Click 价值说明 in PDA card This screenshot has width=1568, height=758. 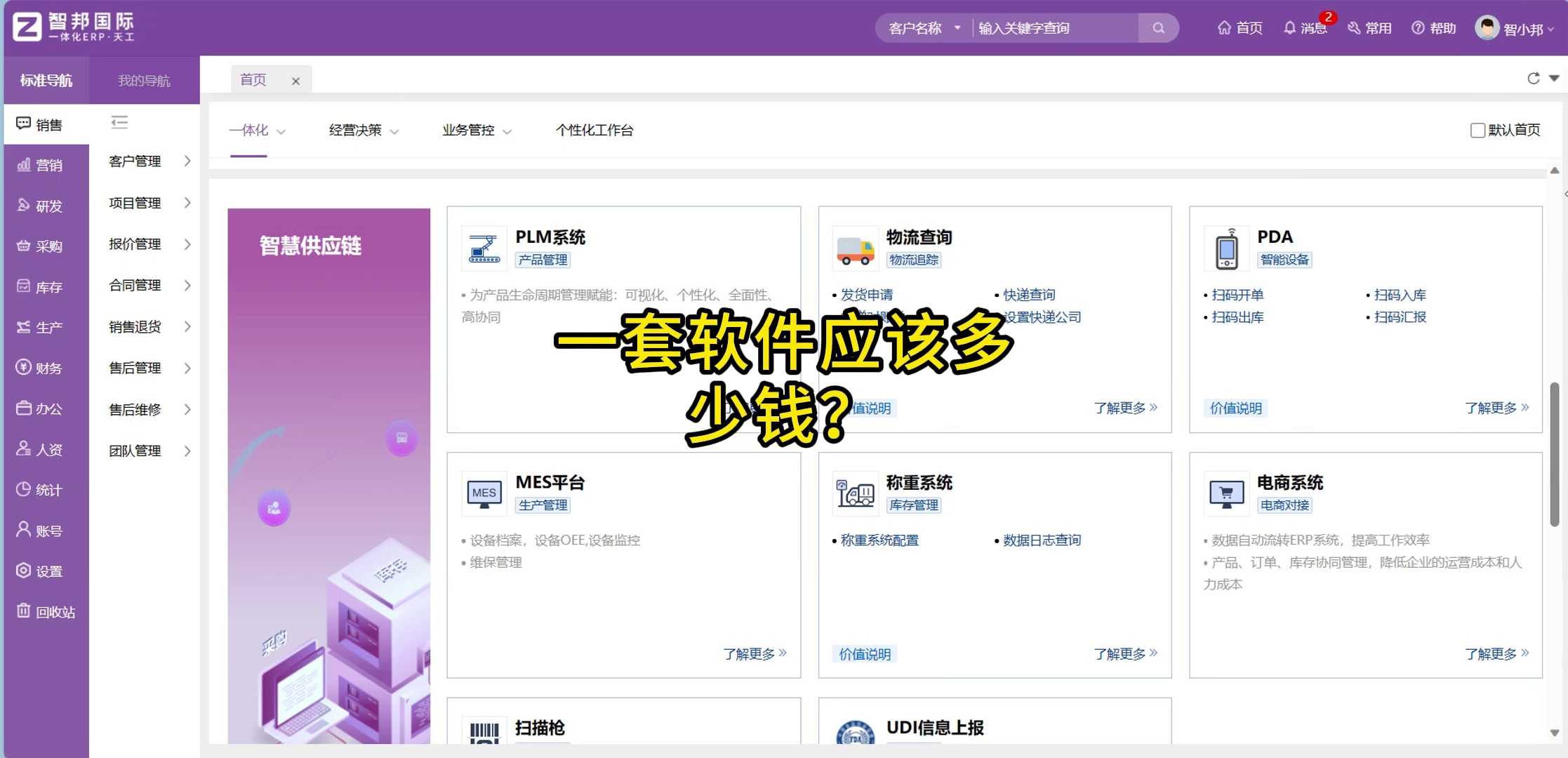(1236, 408)
